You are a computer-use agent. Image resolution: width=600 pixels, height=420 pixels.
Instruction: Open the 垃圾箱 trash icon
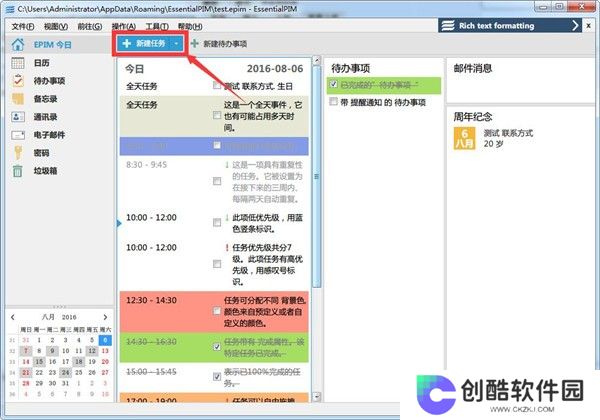click(18, 171)
